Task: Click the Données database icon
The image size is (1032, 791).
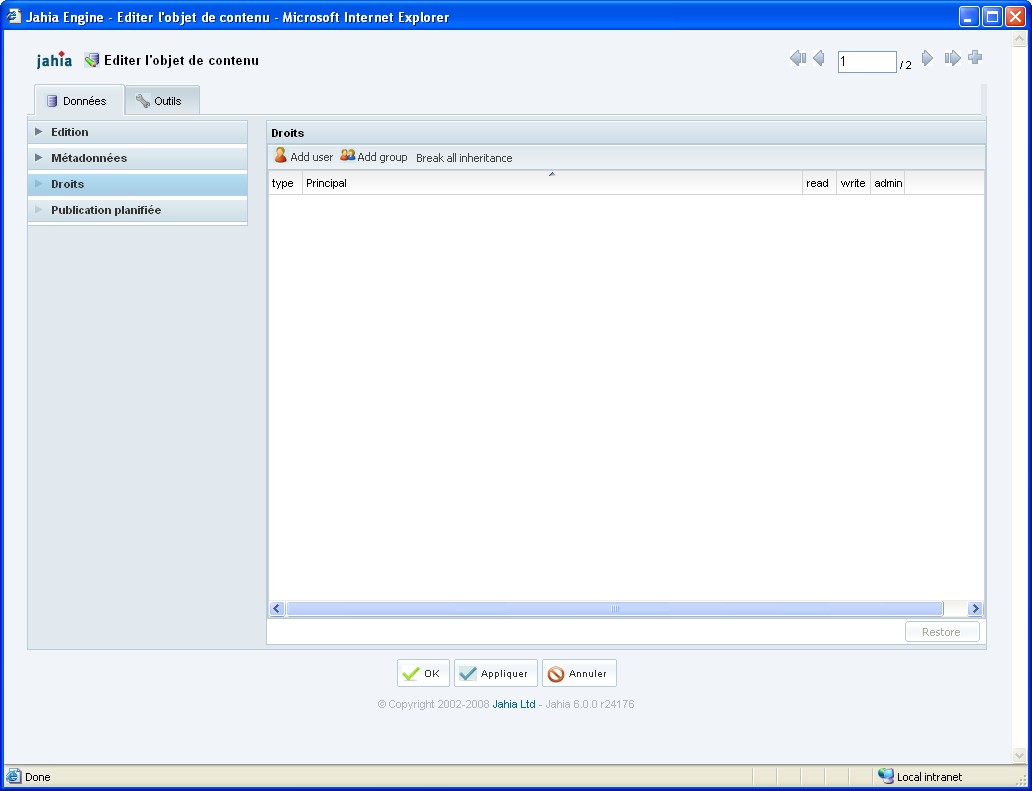Action: tap(52, 101)
